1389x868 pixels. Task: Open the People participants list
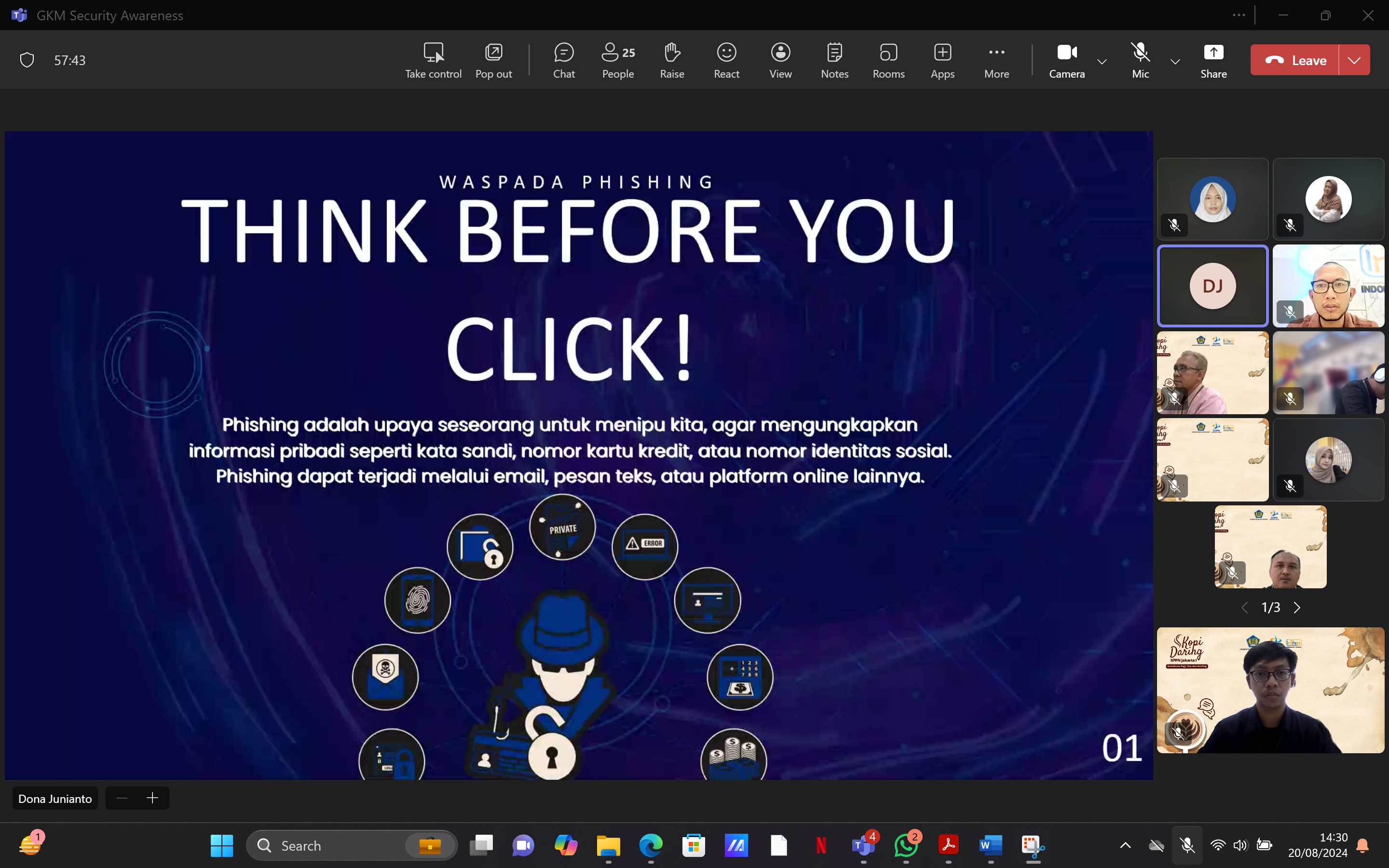[x=618, y=60]
